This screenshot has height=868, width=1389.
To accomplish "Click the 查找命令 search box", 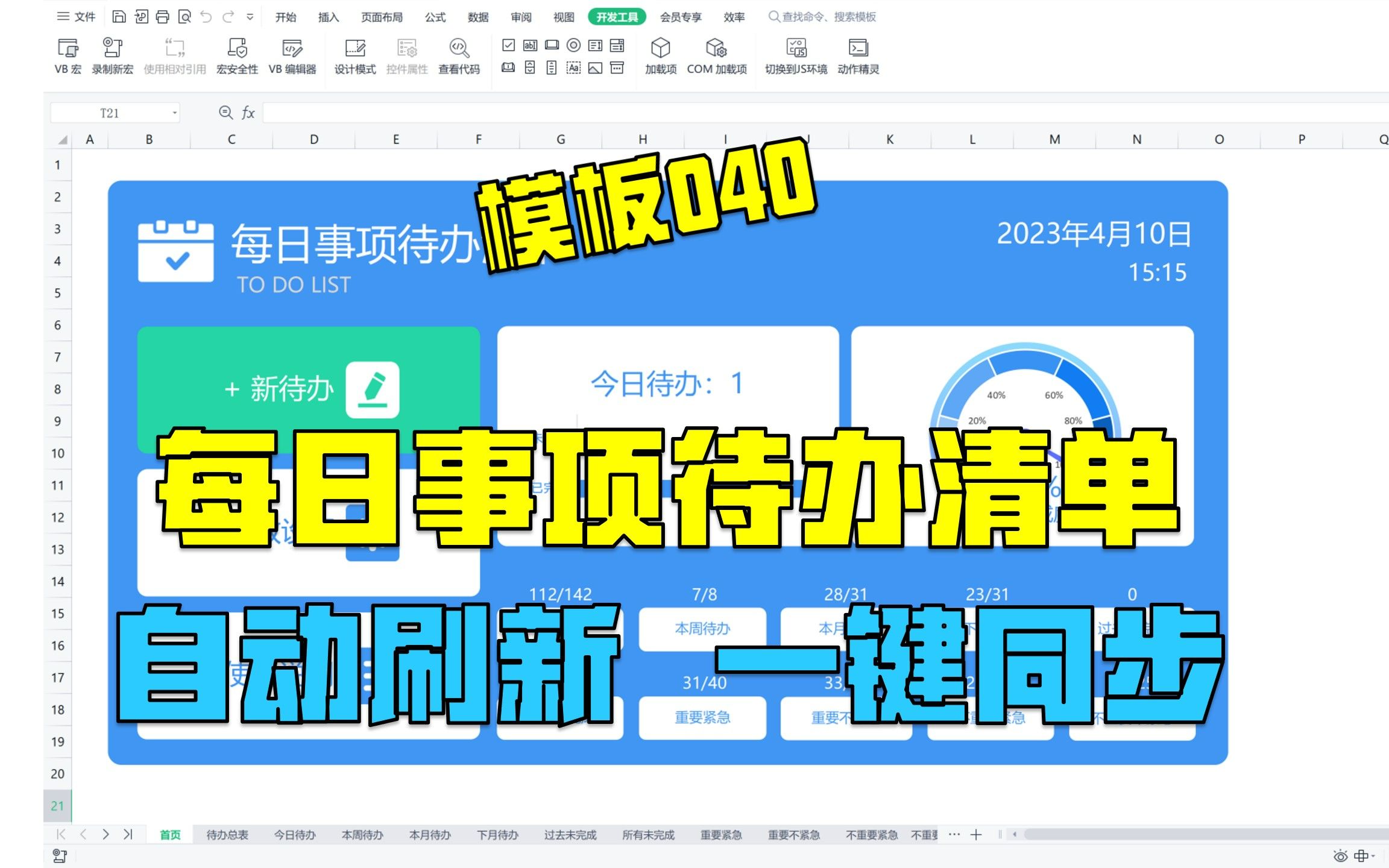I will click(822, 17).
